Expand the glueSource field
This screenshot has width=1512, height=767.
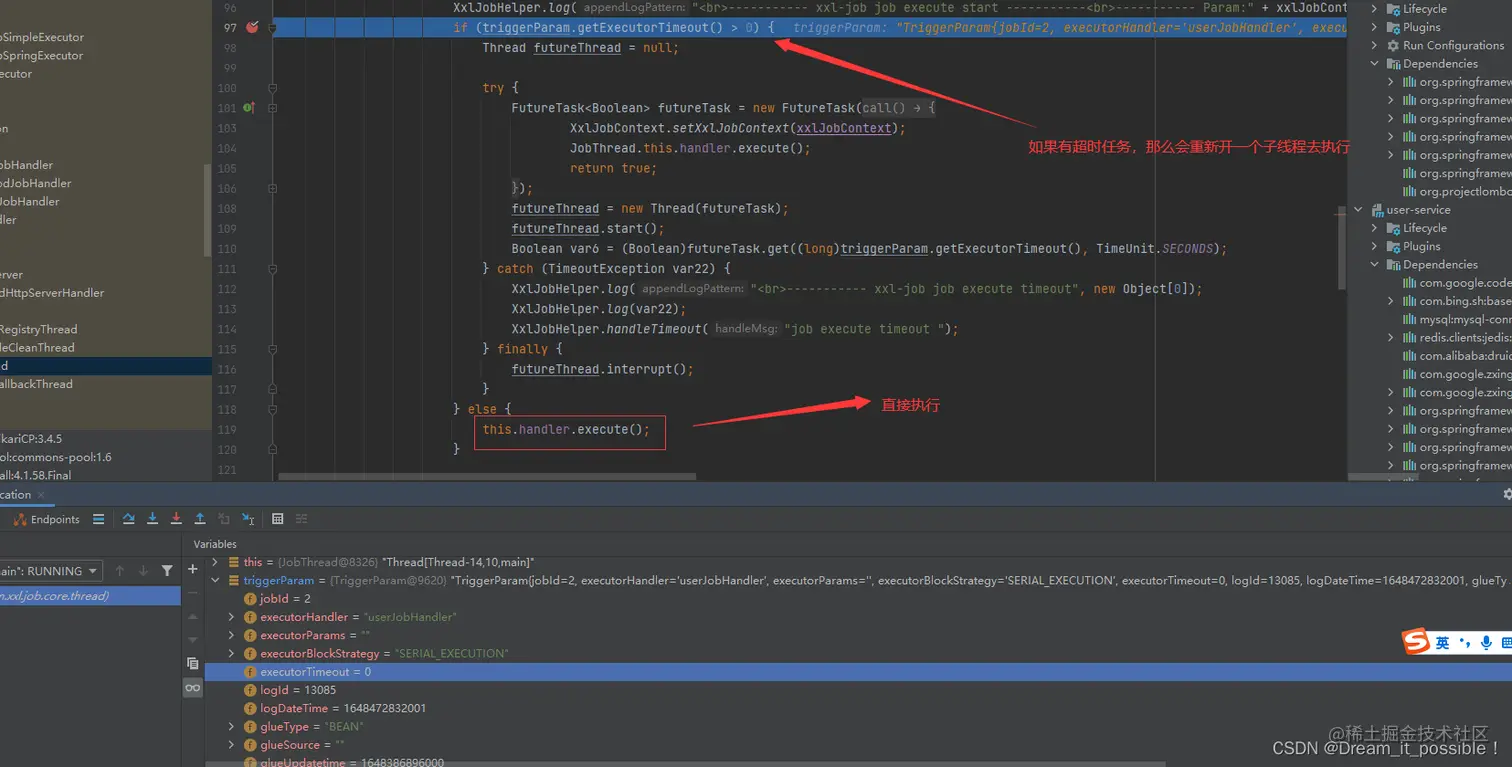(x=232, y=745)
